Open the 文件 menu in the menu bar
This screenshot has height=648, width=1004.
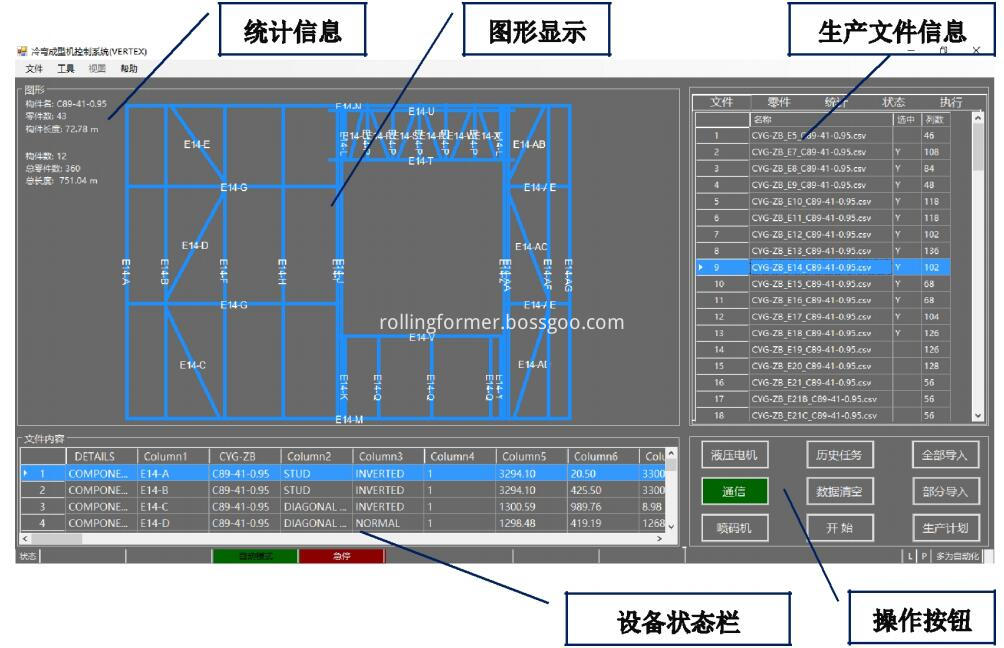(x=34, y=69)
